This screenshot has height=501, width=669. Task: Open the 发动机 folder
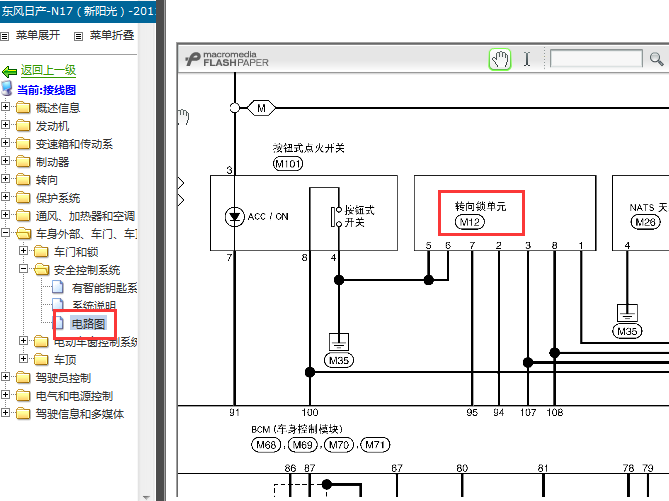coord(52,126)
